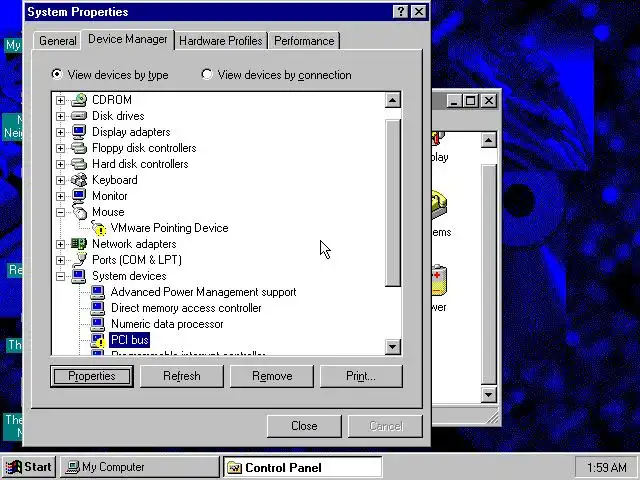Collapse the Mouse category

60,212
